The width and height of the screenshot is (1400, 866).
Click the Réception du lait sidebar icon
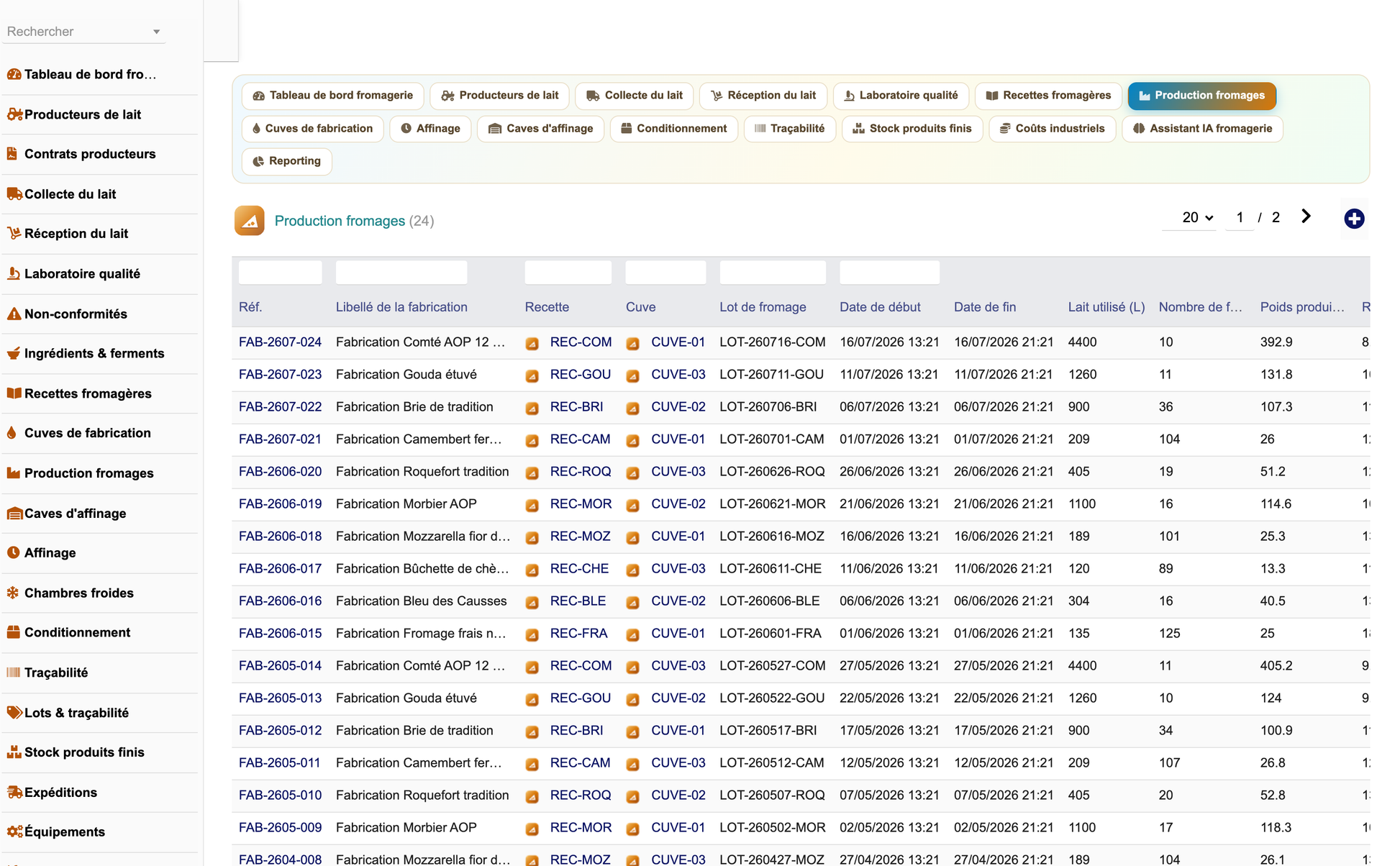(14, 234)
